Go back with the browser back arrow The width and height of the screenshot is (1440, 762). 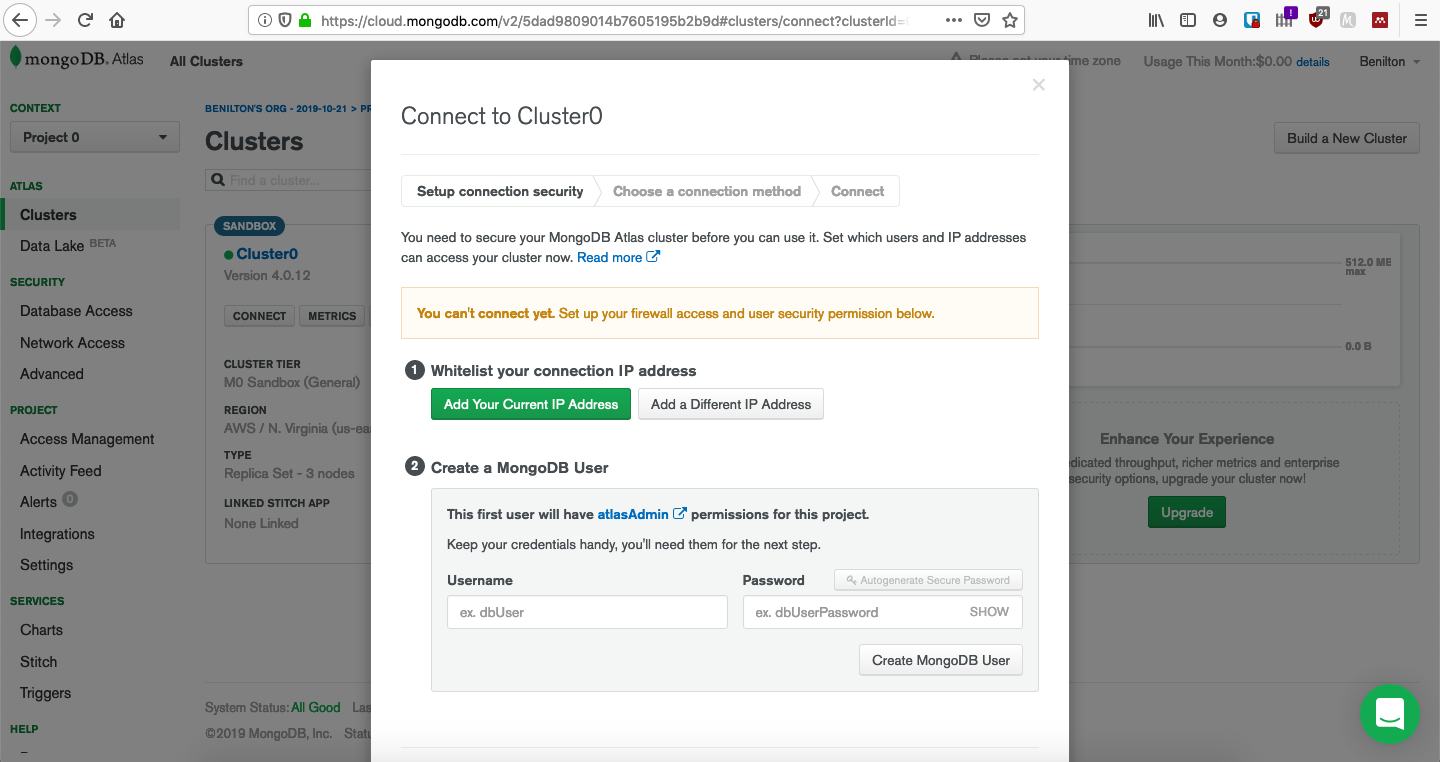[20, 20]
